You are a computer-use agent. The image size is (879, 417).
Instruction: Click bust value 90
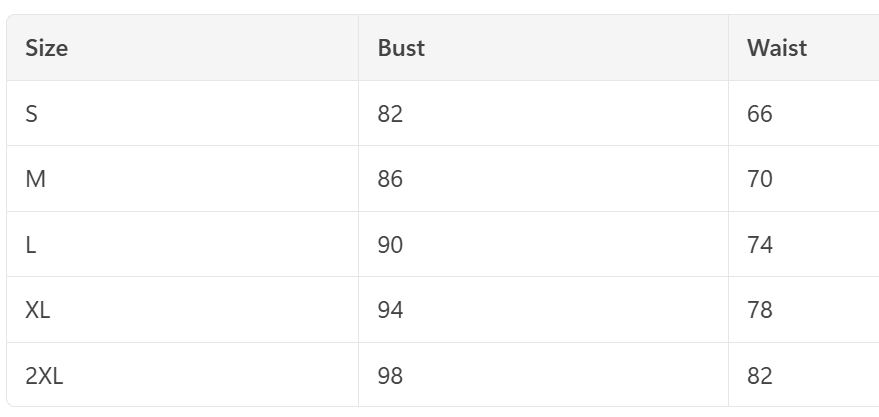390,245
